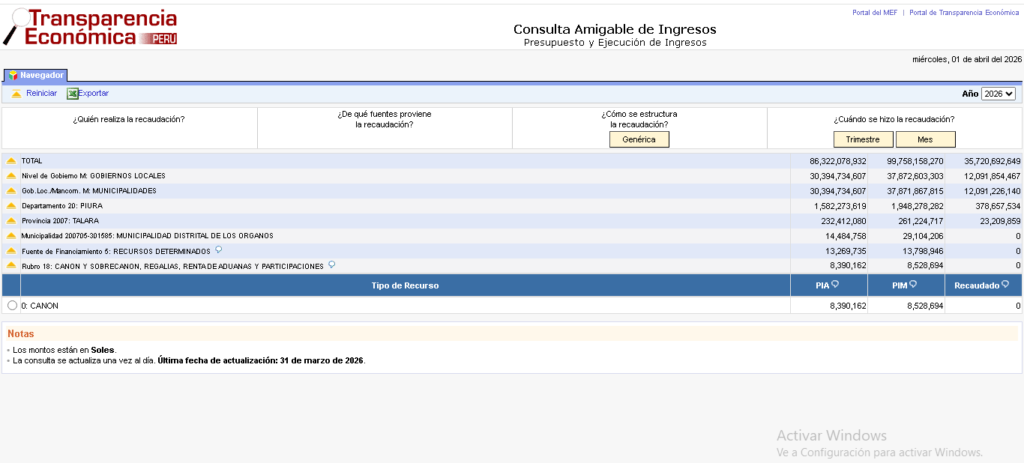1024x463 pixels.
Task: Collapse to Provincia 2007: TALARA arrow
Action: pos(12,221)
